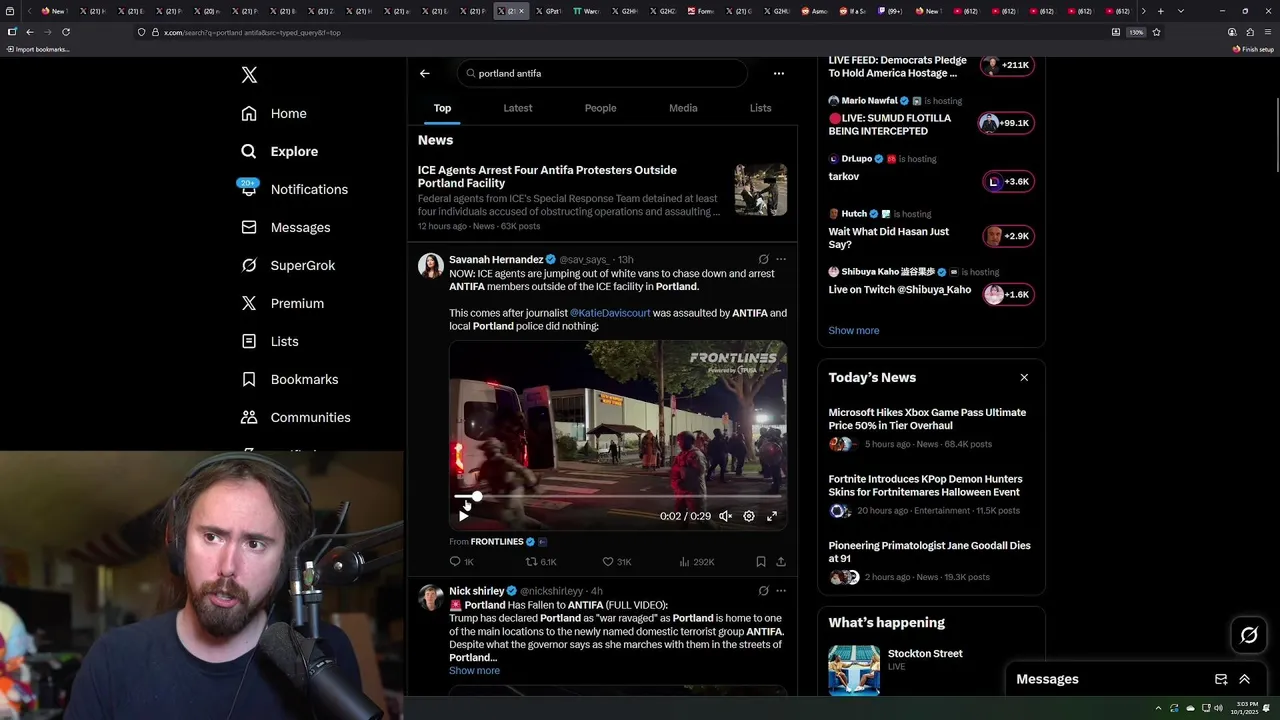This screenshot has width=1280, height=720.
Task: Reply to Savanah Hernandez post
Action: coord(461,562)
